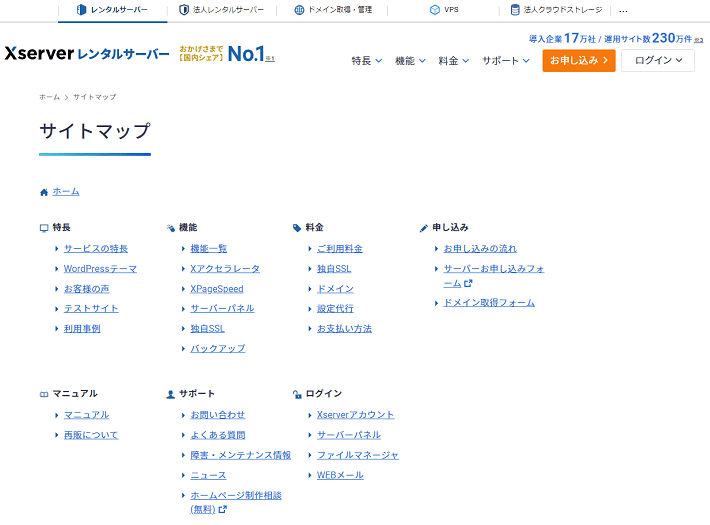Click the price tag icon beside 料金 heading
The height and width of the screenshot is (525, 710).
pos(297,228)
